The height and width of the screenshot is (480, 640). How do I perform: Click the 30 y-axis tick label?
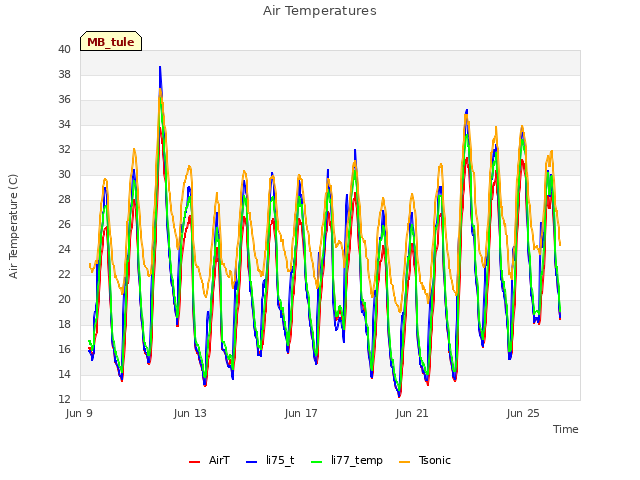(x=64, y=174)
